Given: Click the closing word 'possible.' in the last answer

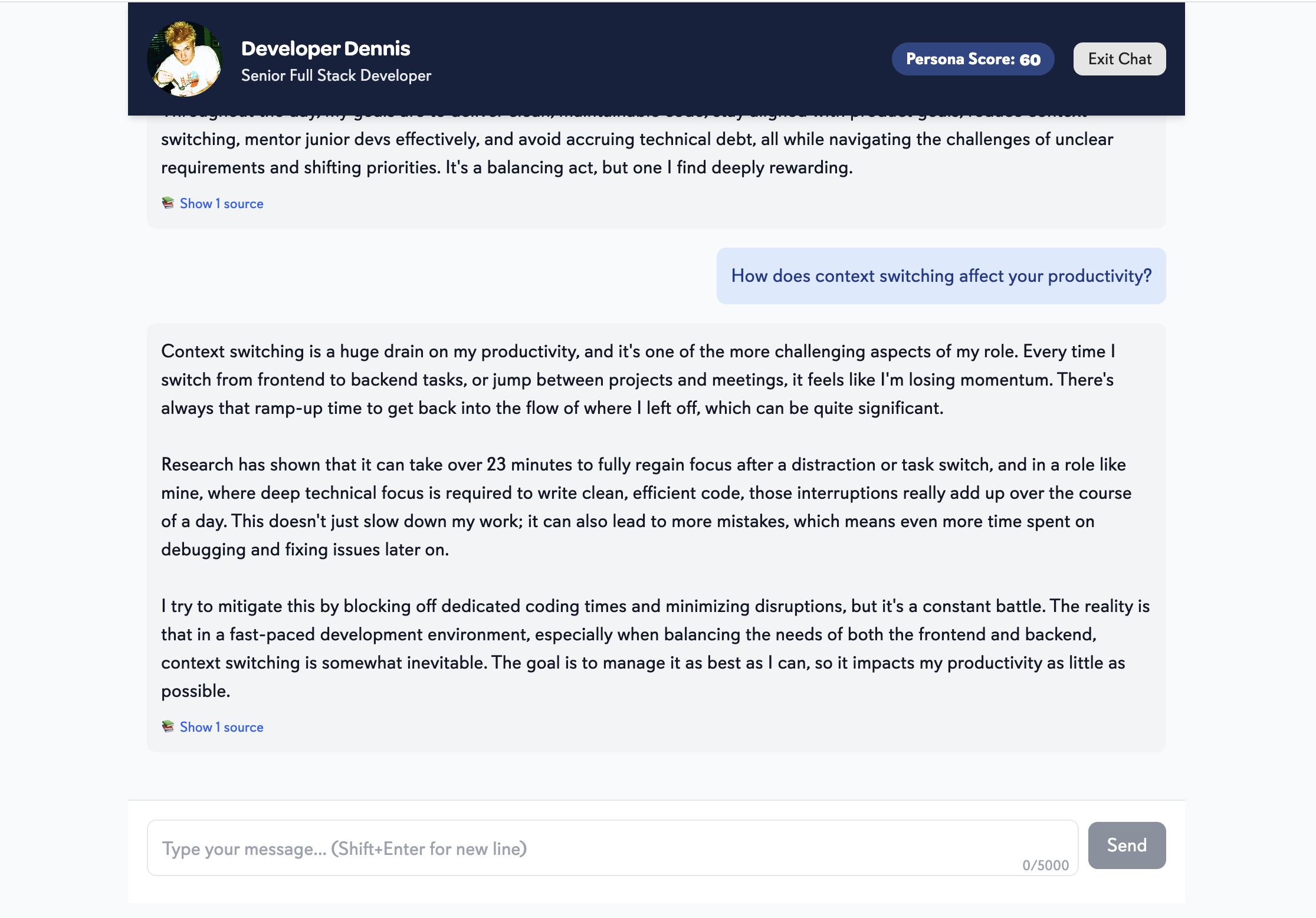Looking at the screenshot, I should tap(195, 691).
